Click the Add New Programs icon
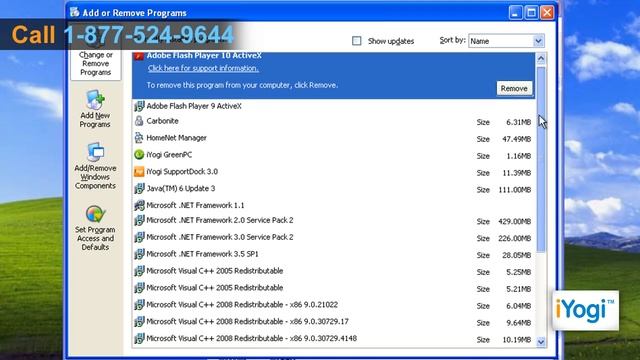The width and height of the screenshot is (640, 360). tap(95, 100)
